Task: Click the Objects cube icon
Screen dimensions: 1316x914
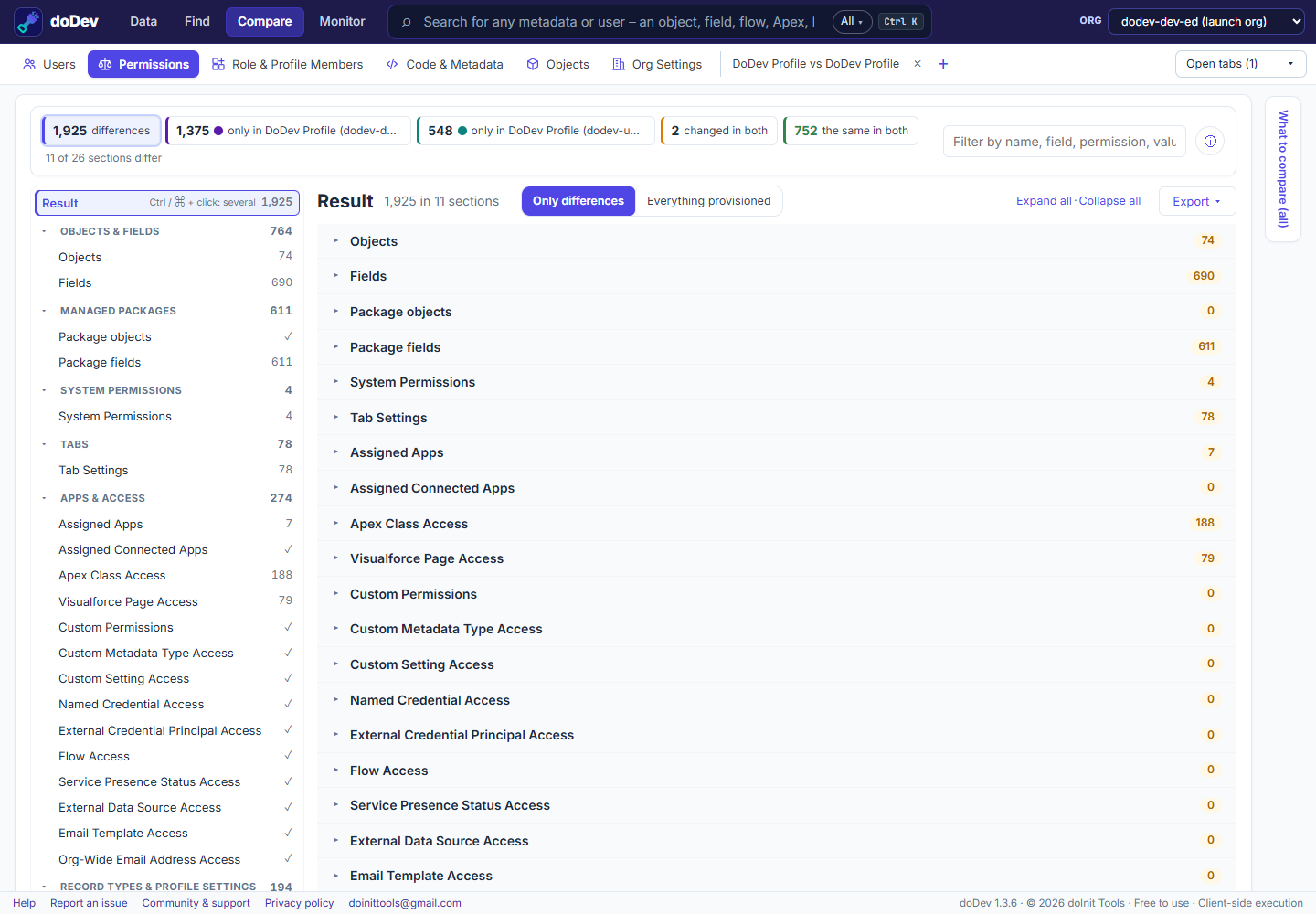Action: (x=533, y=64)
